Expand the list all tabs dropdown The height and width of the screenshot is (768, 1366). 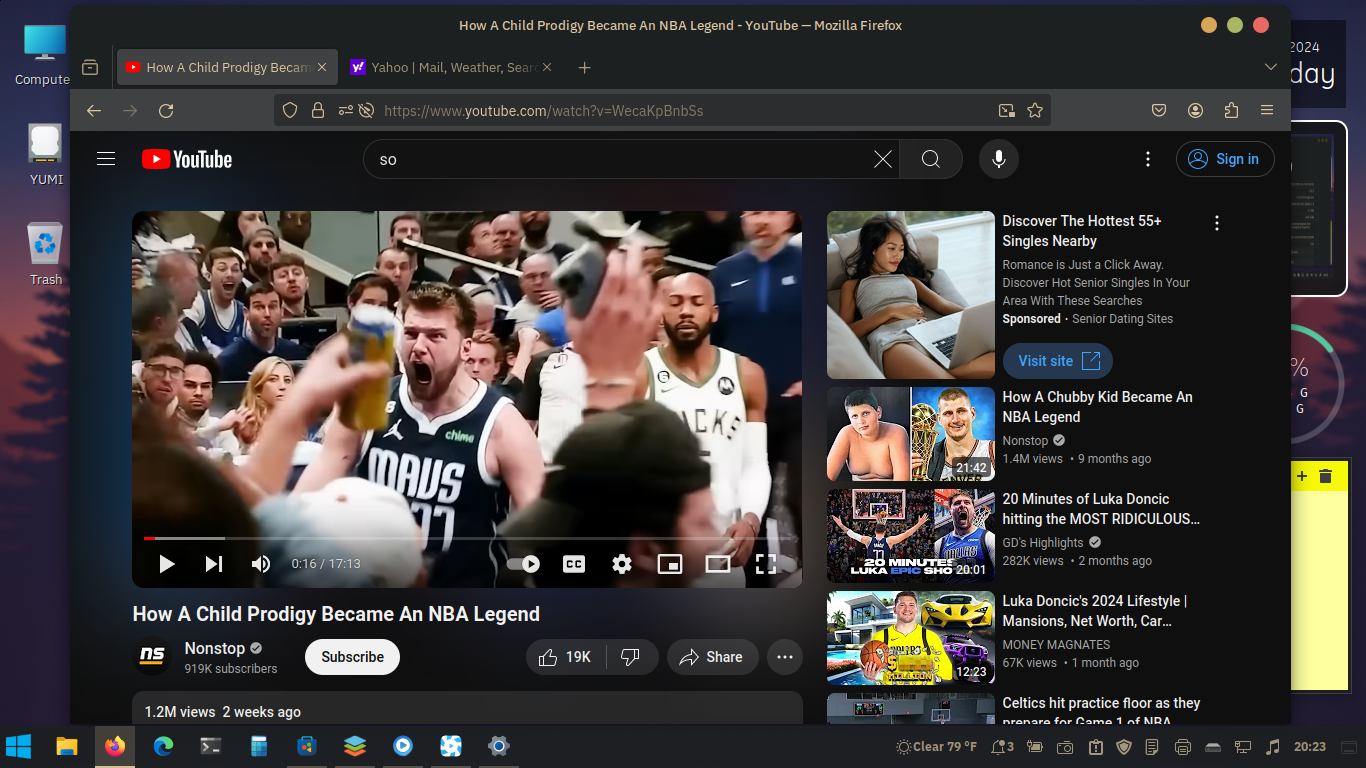coord(1271,67)
